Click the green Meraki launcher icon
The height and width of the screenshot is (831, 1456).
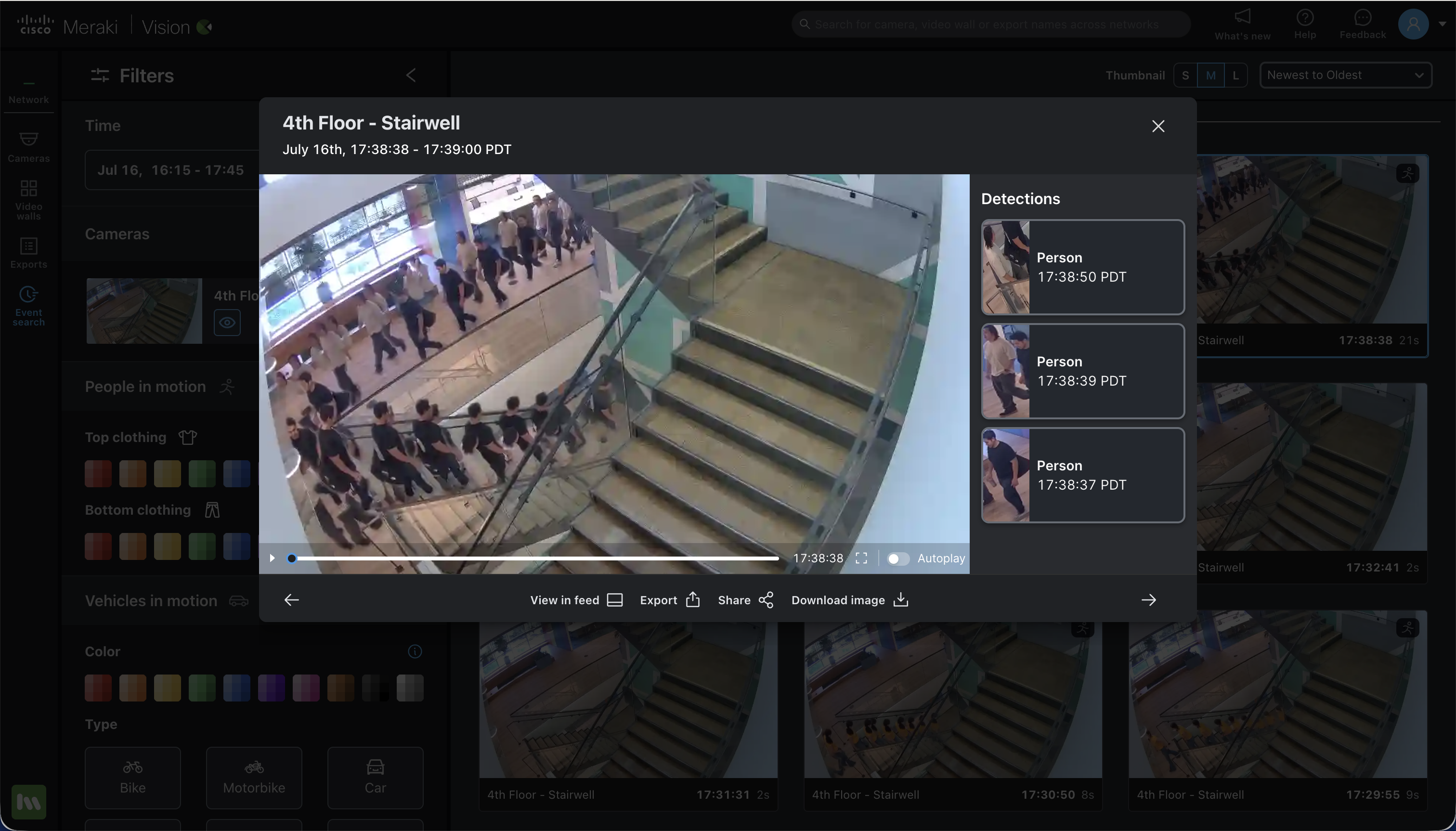click(x=28, y=802)
